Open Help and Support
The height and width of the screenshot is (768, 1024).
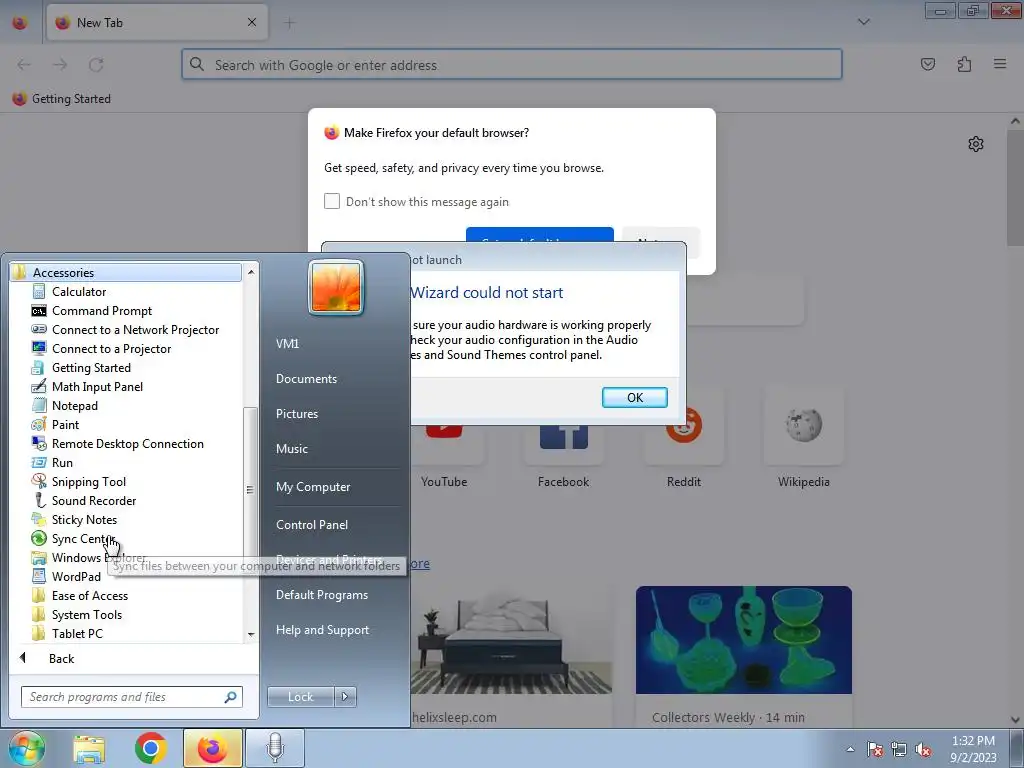[x=322, y=630]
